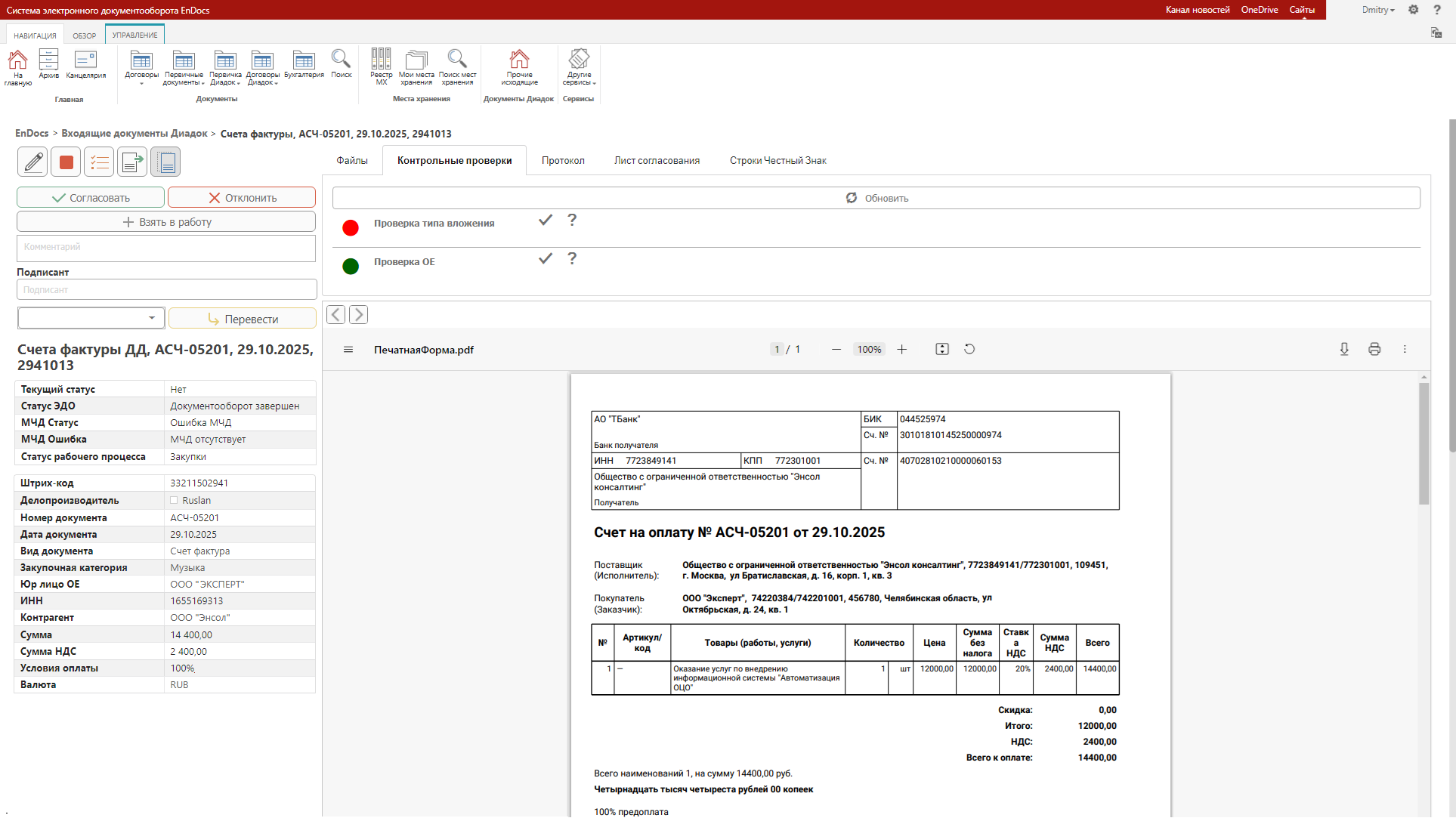The width and height of the screenshot is (1456, 818).
Task: Click checkmark beside Проверка типа вложения
Action: coord(546,220)
